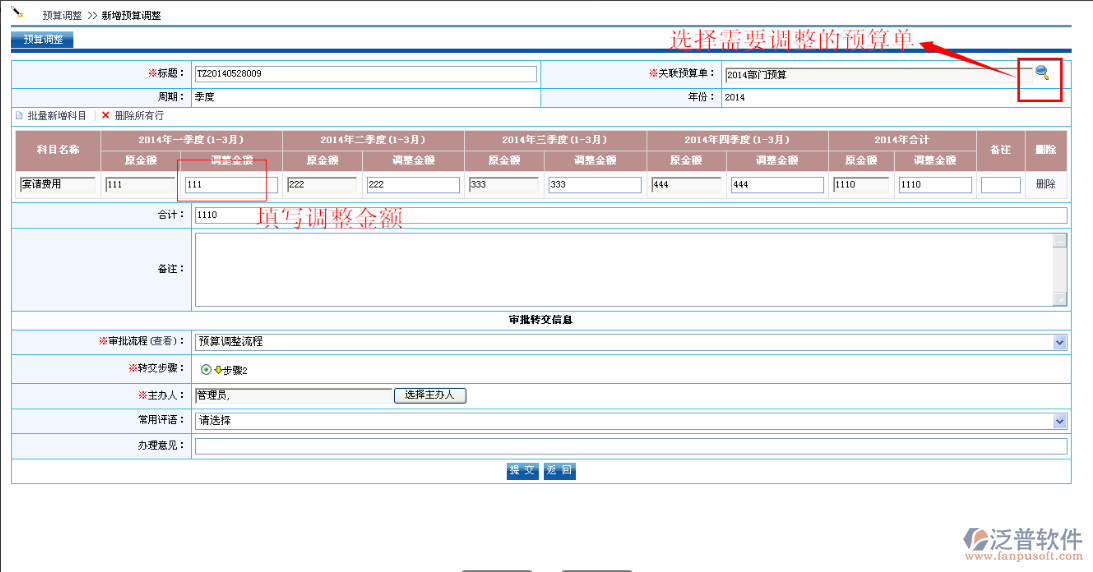Click the 删除 link in the table row

point(1045,185)
